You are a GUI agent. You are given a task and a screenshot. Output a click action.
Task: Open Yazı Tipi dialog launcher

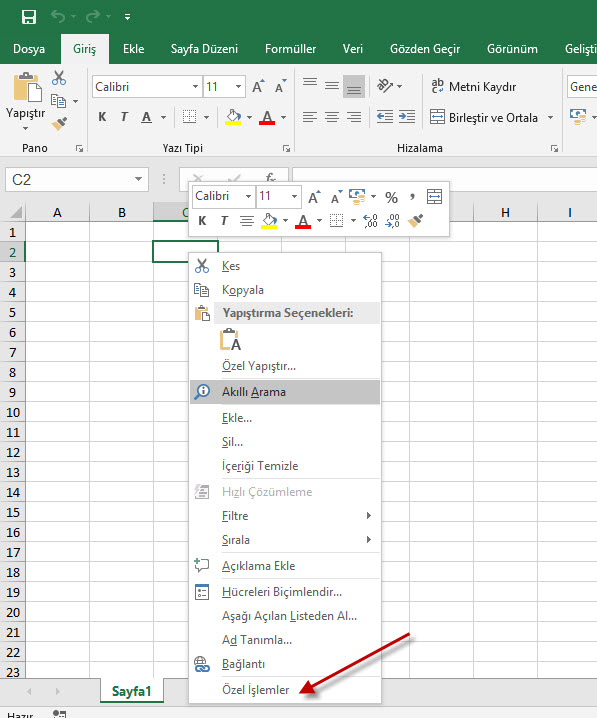[286, 148]
